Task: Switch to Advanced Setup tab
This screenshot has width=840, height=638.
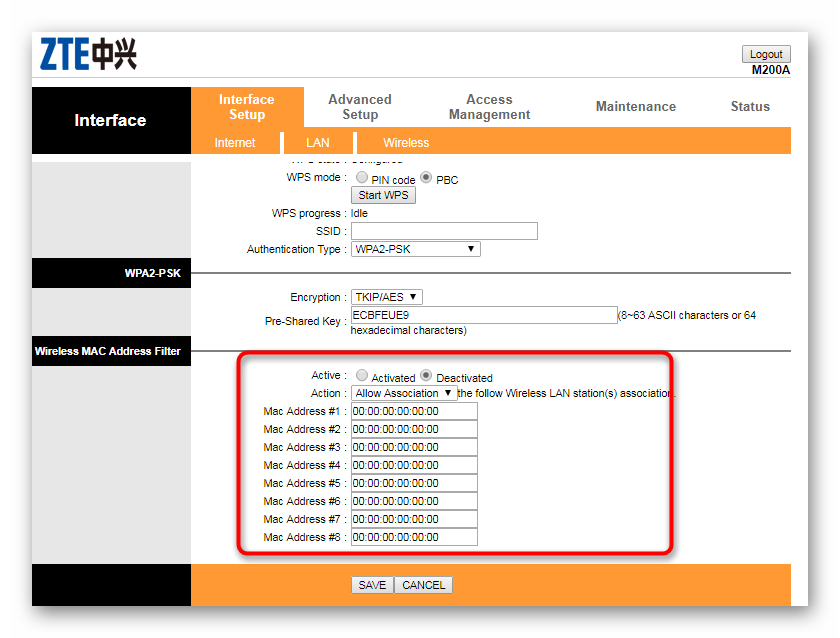Action: [x=360, y=107]
